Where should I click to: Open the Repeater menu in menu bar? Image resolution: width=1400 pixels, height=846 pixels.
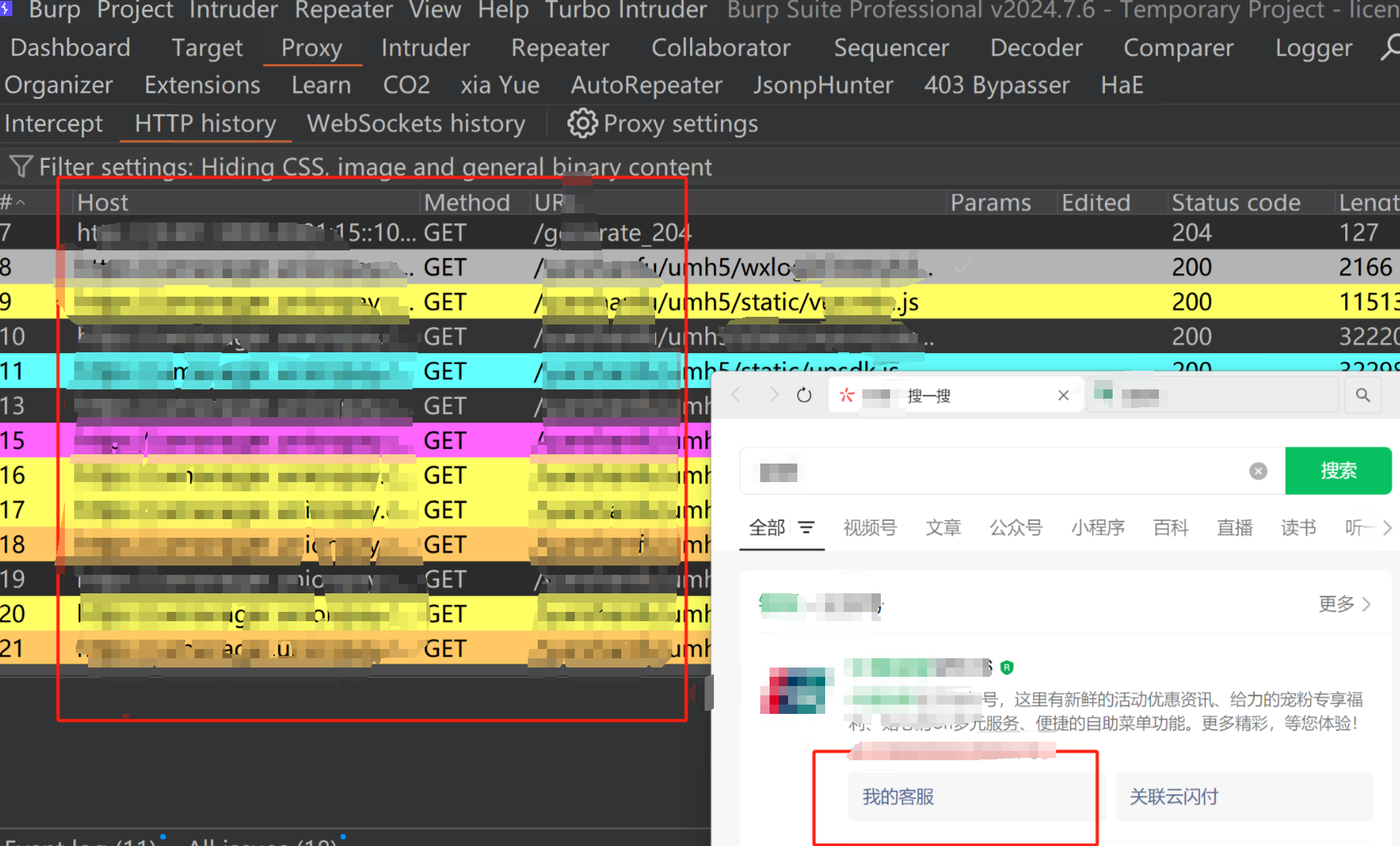pos(344,10)
